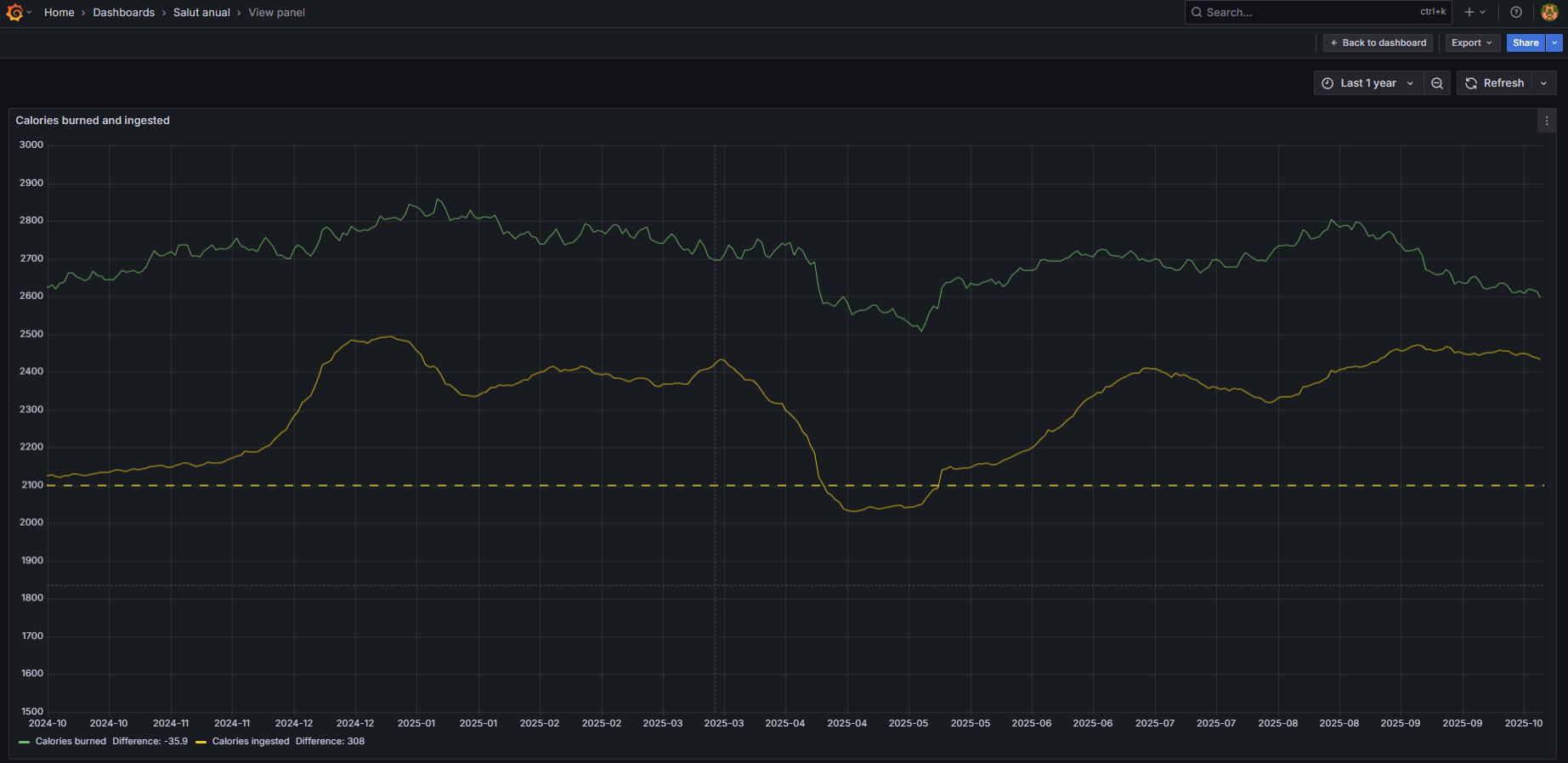The width and height of the screenshot is (1568, 763).
Task: Click Back to dashboard button
Action: click(x=1378, y=42)
